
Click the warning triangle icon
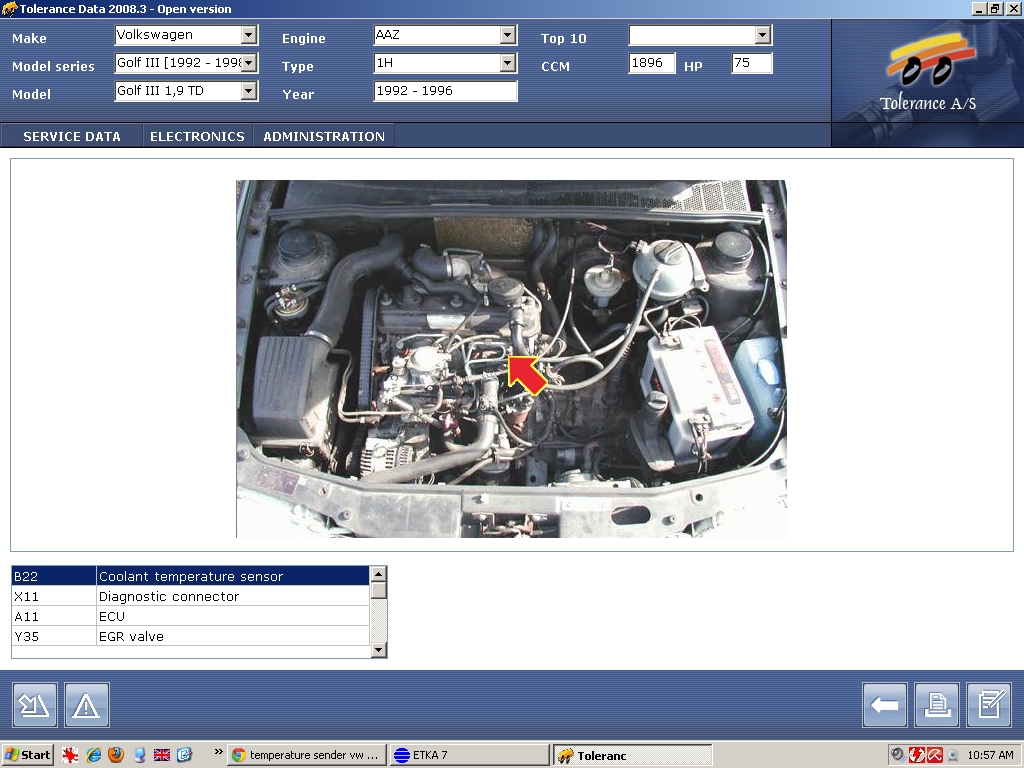click(x=87, y=705)
